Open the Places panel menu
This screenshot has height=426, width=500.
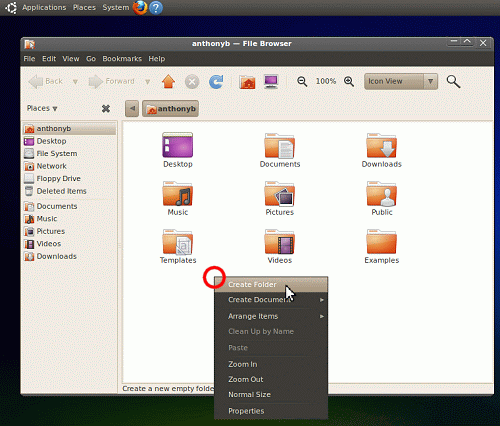84,7
